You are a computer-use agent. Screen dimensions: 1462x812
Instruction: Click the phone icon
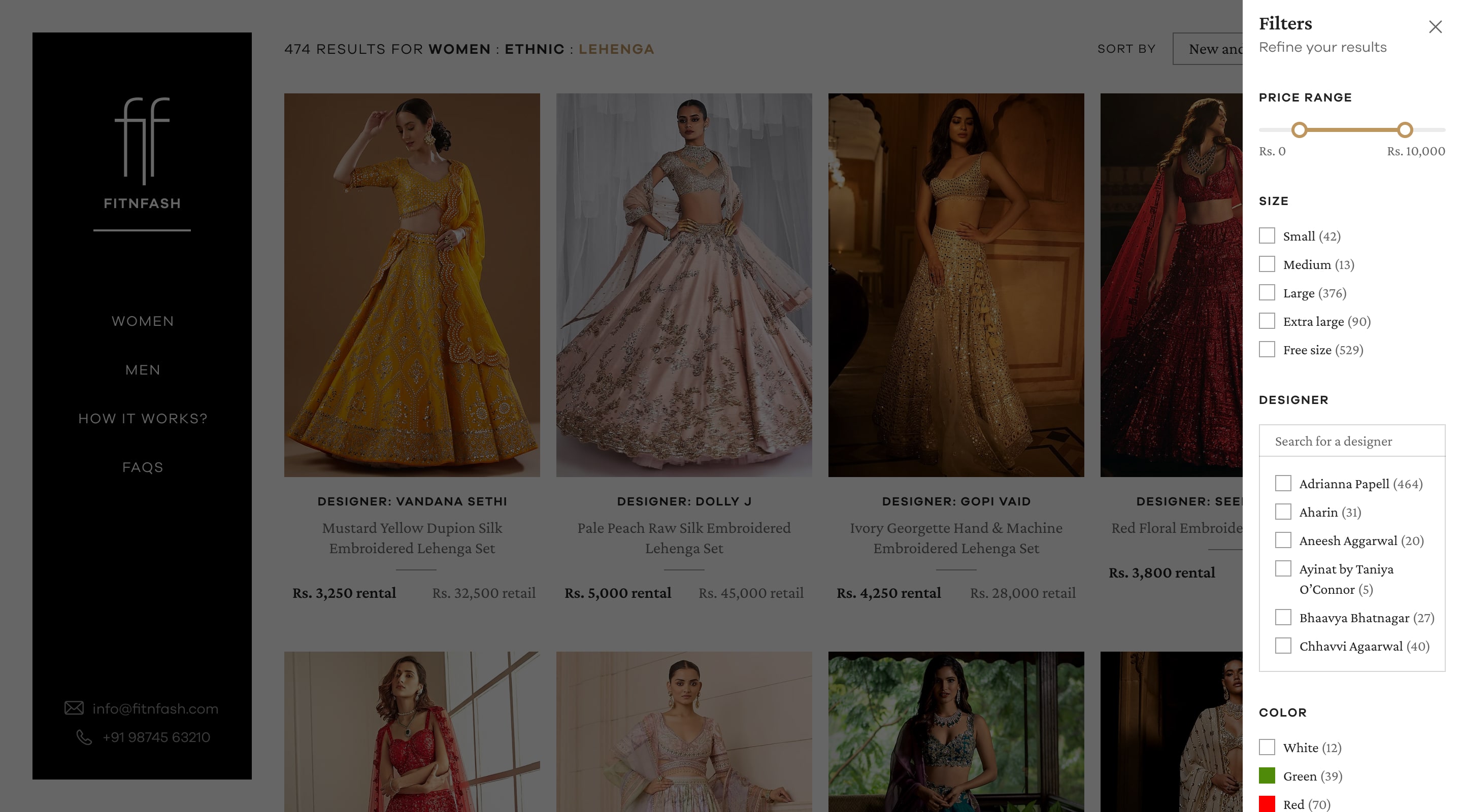tap(84, 737)
